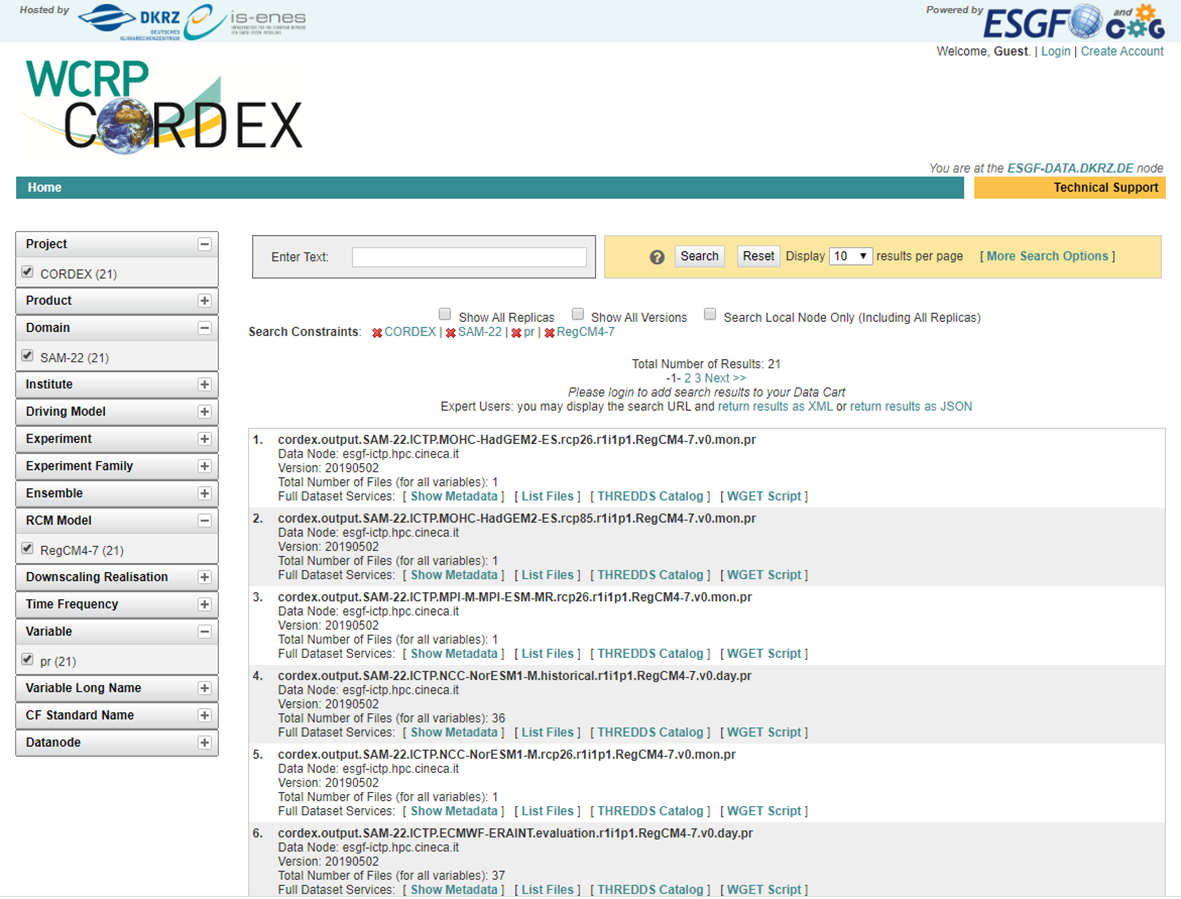Image resolution: width=1181 pixels, height=899 pixels.
Task: Open THREDDS Catalog for result 6 ERAINT
Action: coord(650,890)
